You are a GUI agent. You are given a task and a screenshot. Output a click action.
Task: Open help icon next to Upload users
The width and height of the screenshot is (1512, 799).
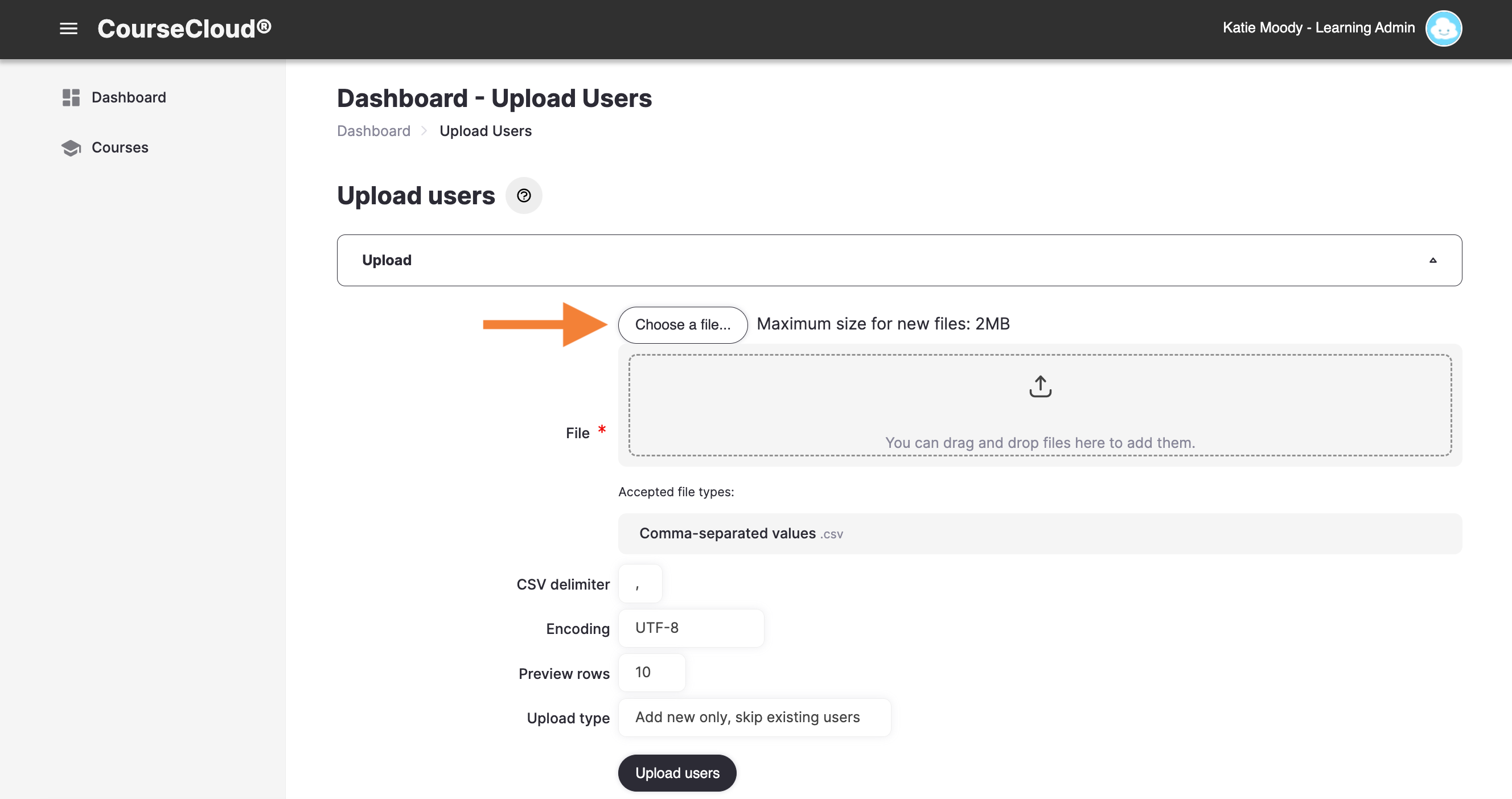click(x=524, y=195)
